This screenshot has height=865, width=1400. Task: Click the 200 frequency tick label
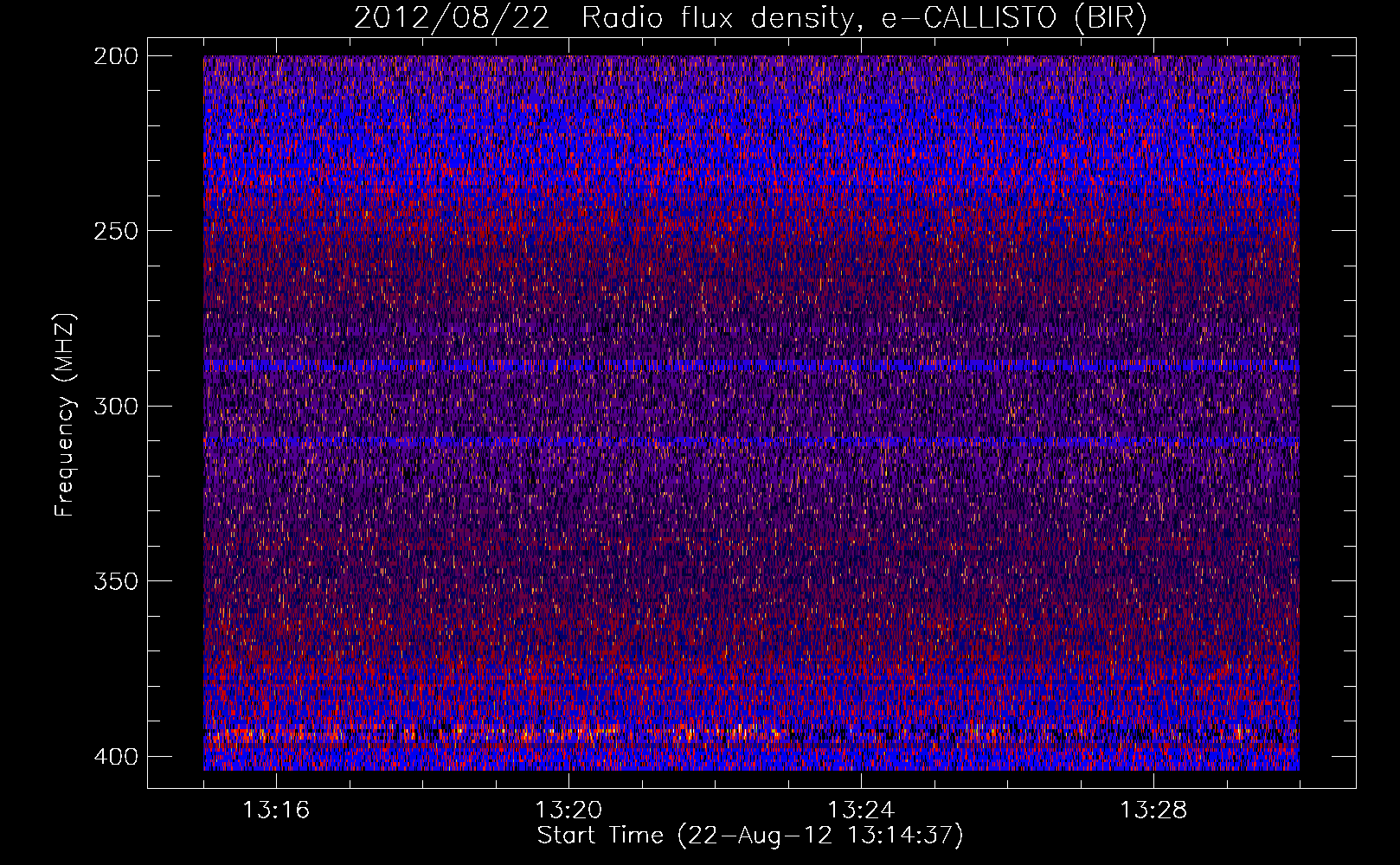tap(115, 56)
